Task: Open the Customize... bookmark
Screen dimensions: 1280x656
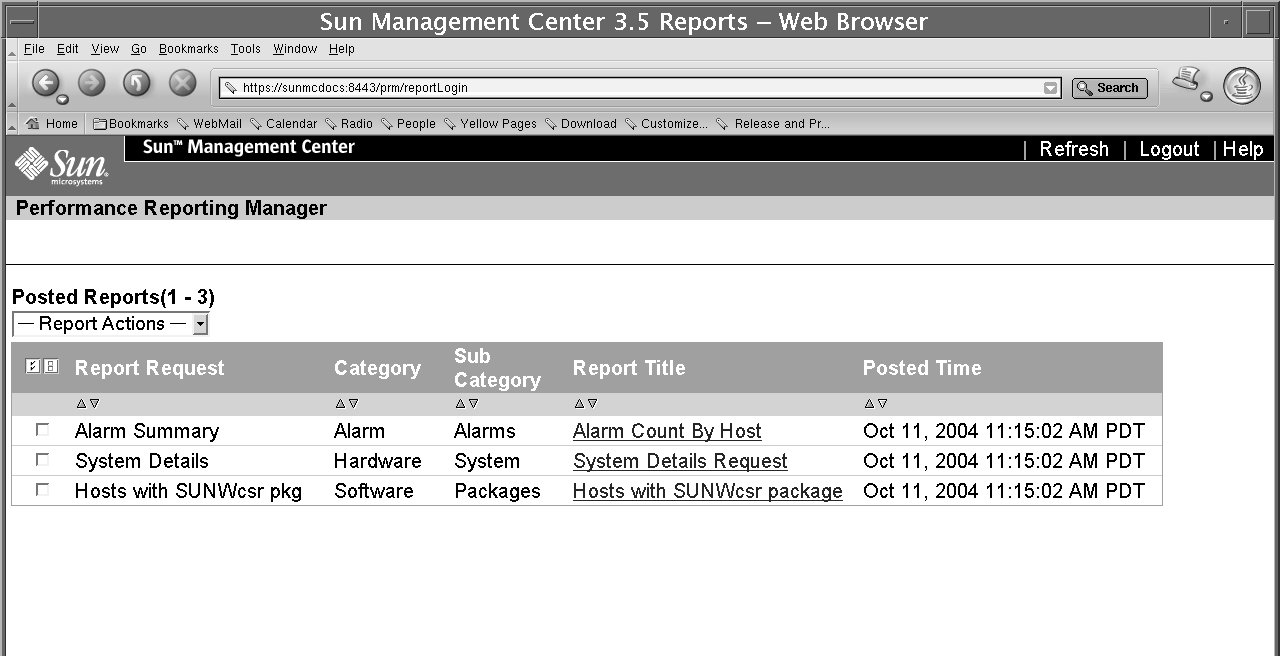Action: 666,124
